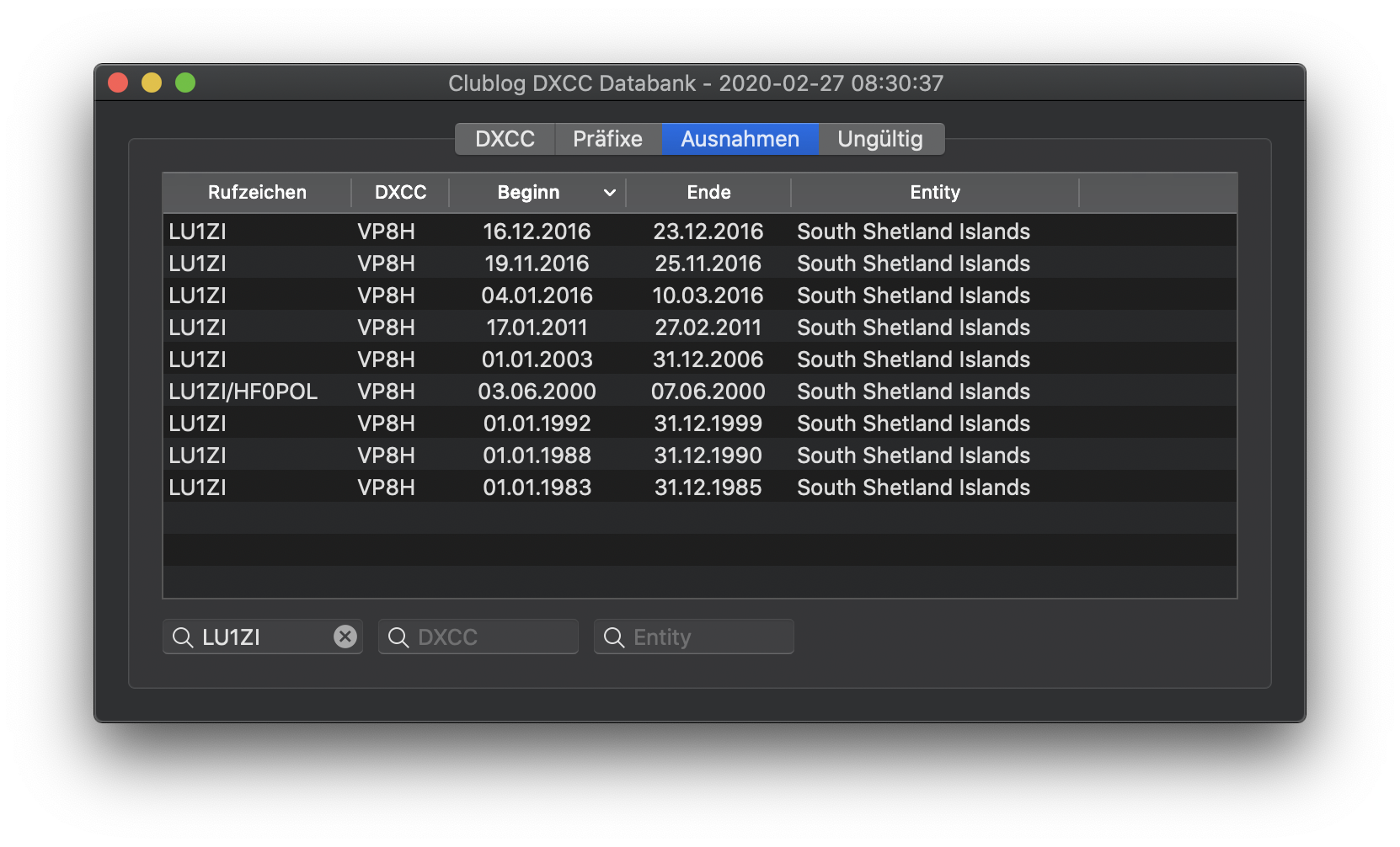This screenshot has height=847, width=1400.
Task: Click the end date 27.02.2011
Action: pos(708,328)
